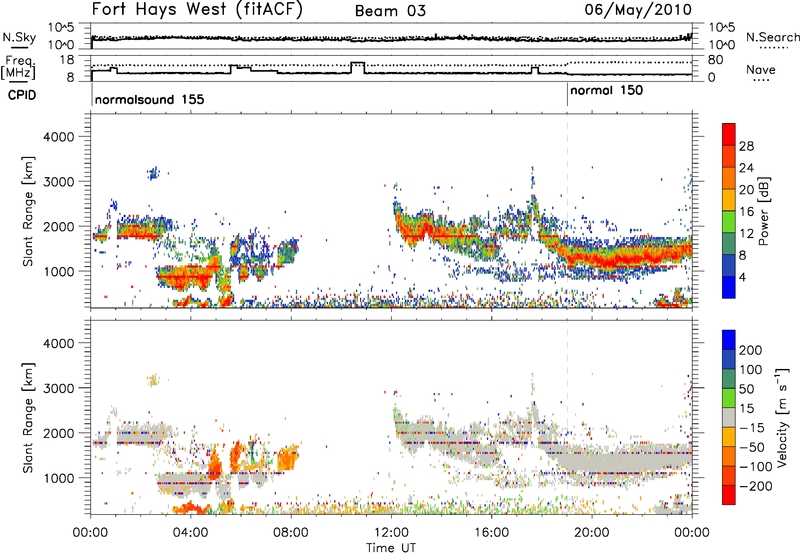Click the "28" tick on Power colorbar

746,146
